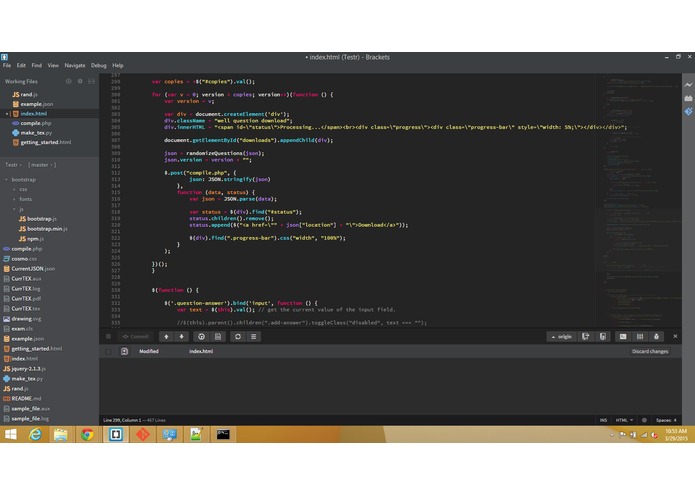The width and height of the screenshot is (695, 494).
Task: Show file history via document icon
Action: click(x=218, y=337)
